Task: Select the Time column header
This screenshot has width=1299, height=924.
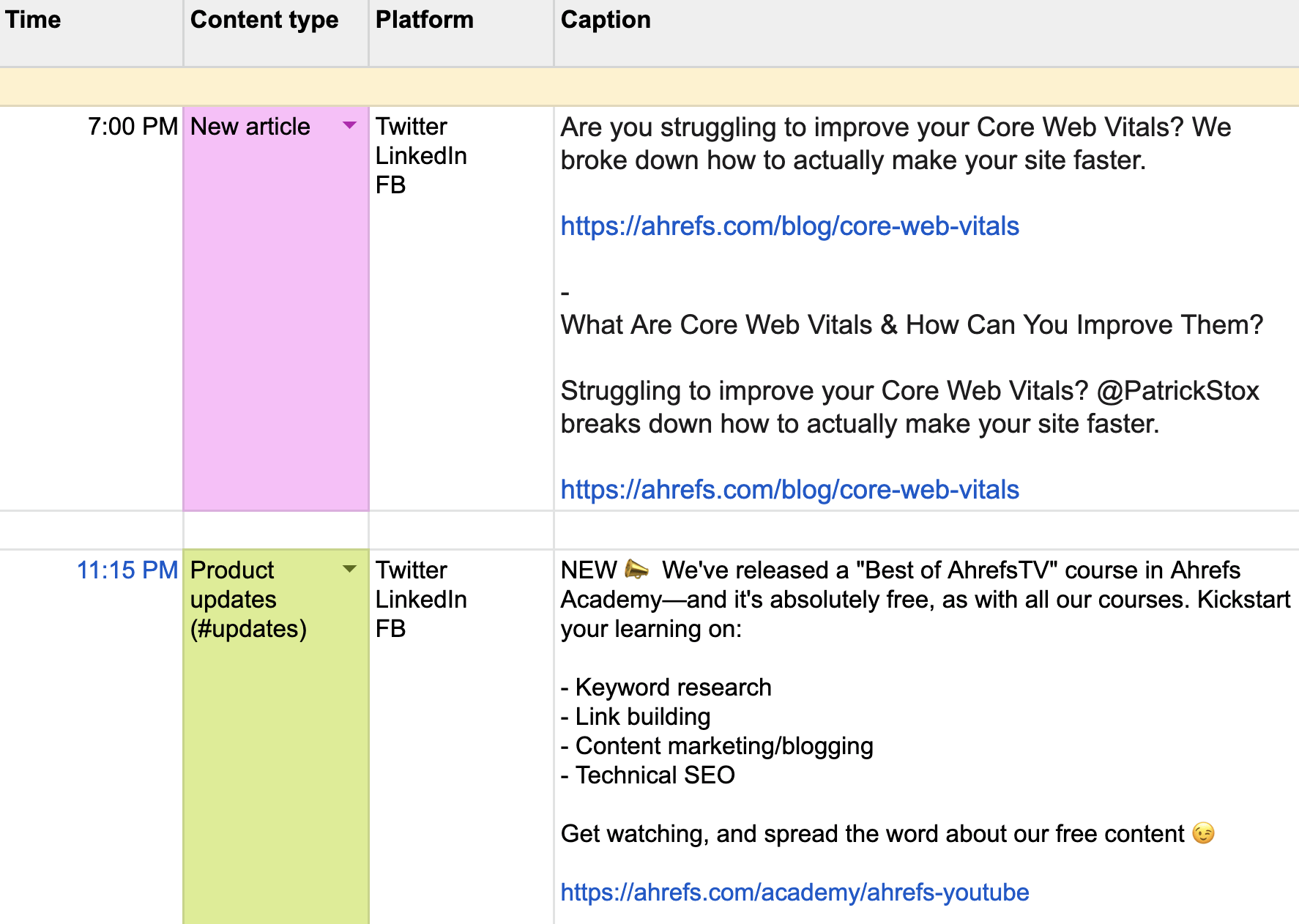Action: click(x=33, y=21)
